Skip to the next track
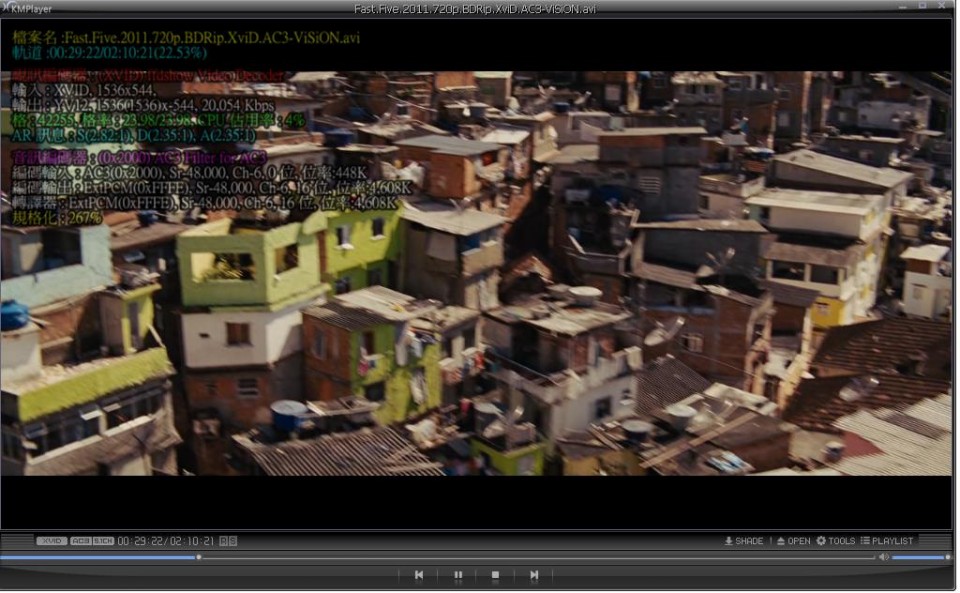The image size is (960, 593). (534, 575)
